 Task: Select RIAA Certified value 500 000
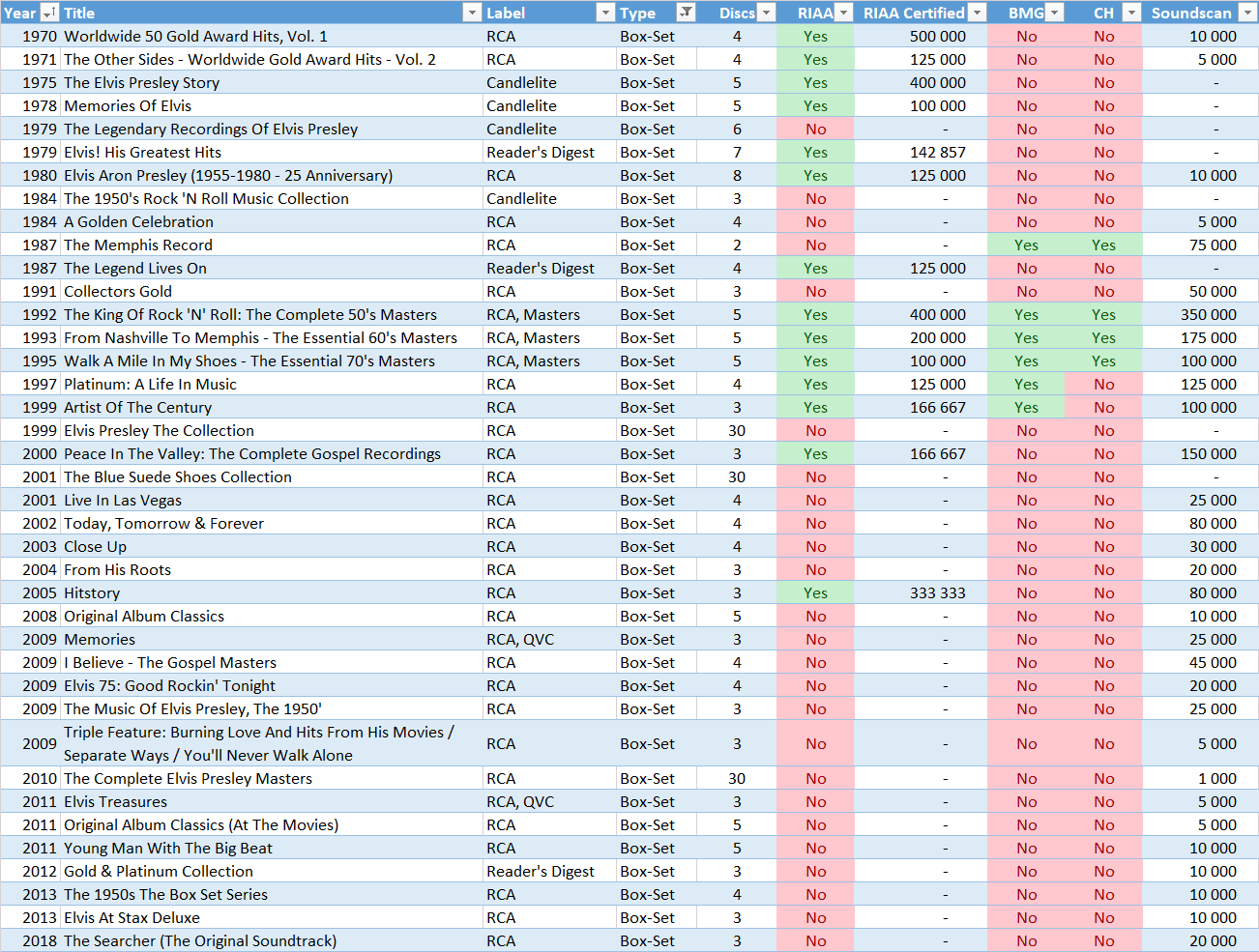point(921,36)
